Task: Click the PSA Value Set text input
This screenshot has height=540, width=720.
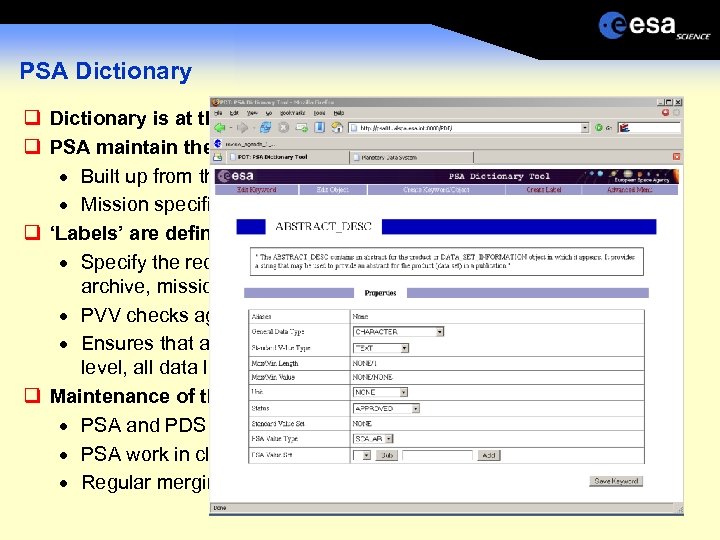Action: pyautogui.click(x=437, y=455)
